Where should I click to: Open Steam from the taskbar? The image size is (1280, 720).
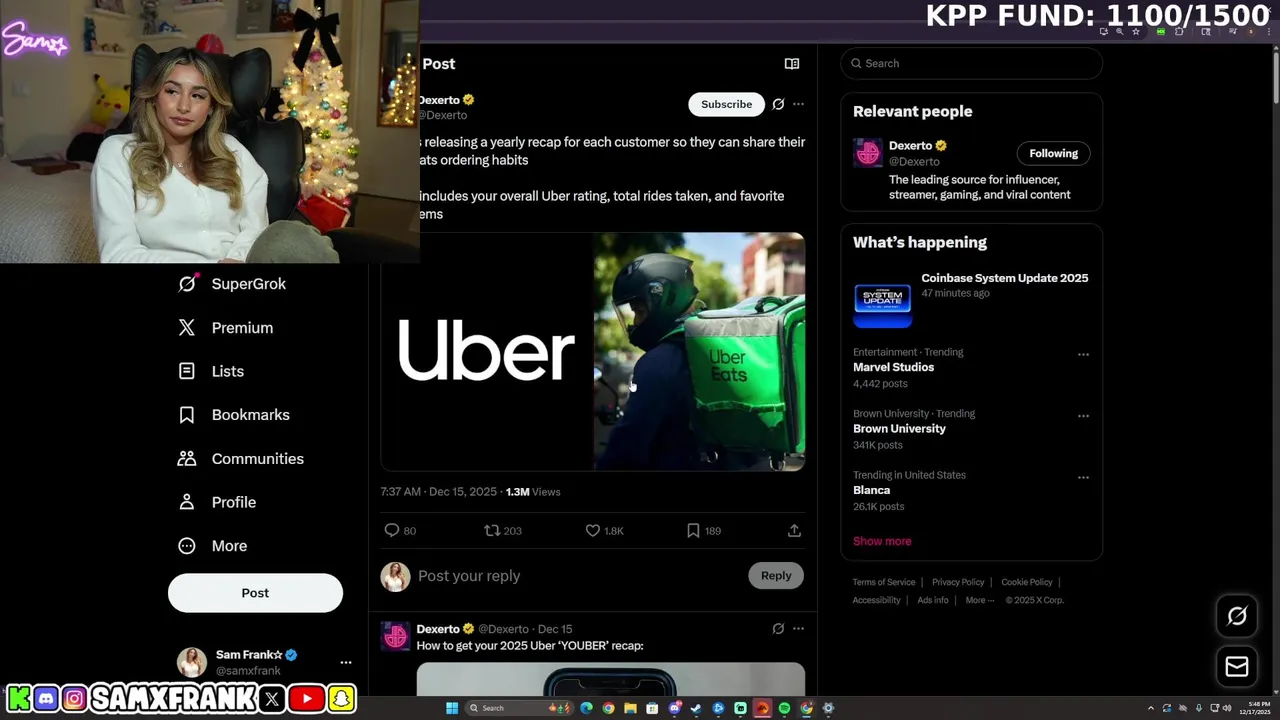[696, 708]
